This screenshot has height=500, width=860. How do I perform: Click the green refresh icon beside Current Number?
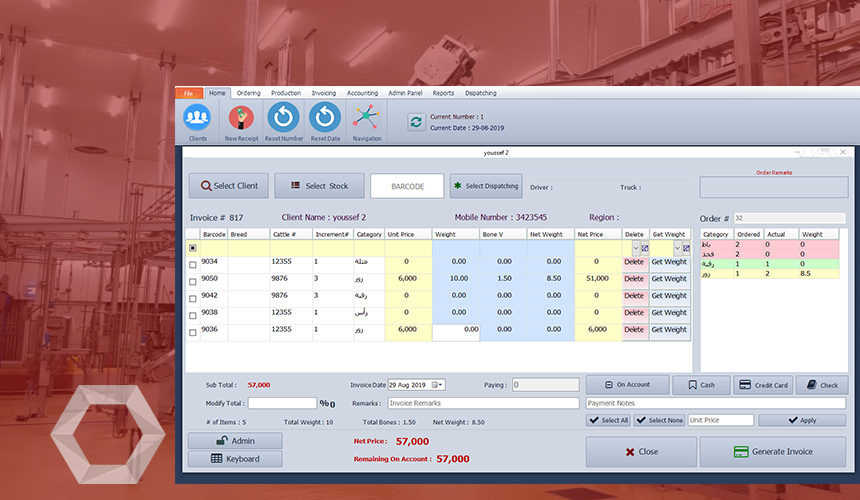[416, 122]
